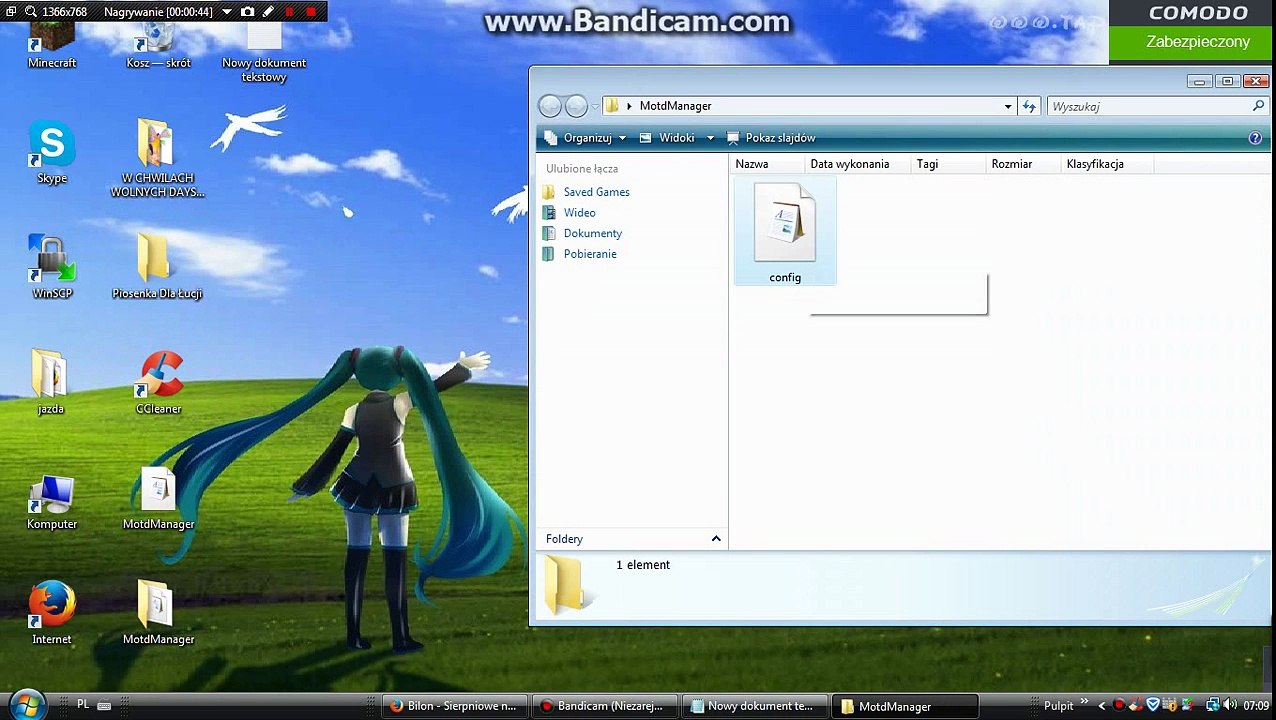1276x720 pixels.
Task: Open the Organizuj menu
Action: click(585, 138)
